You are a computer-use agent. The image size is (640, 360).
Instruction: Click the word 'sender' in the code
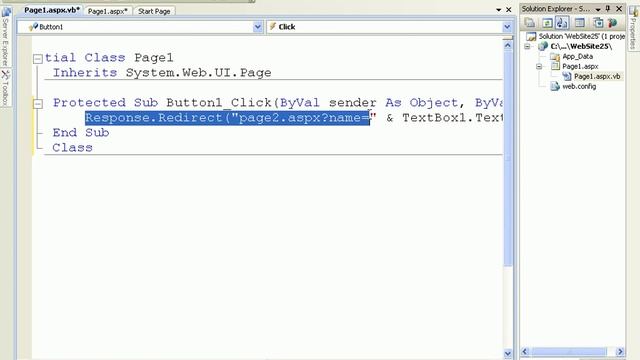coord(353,103)
